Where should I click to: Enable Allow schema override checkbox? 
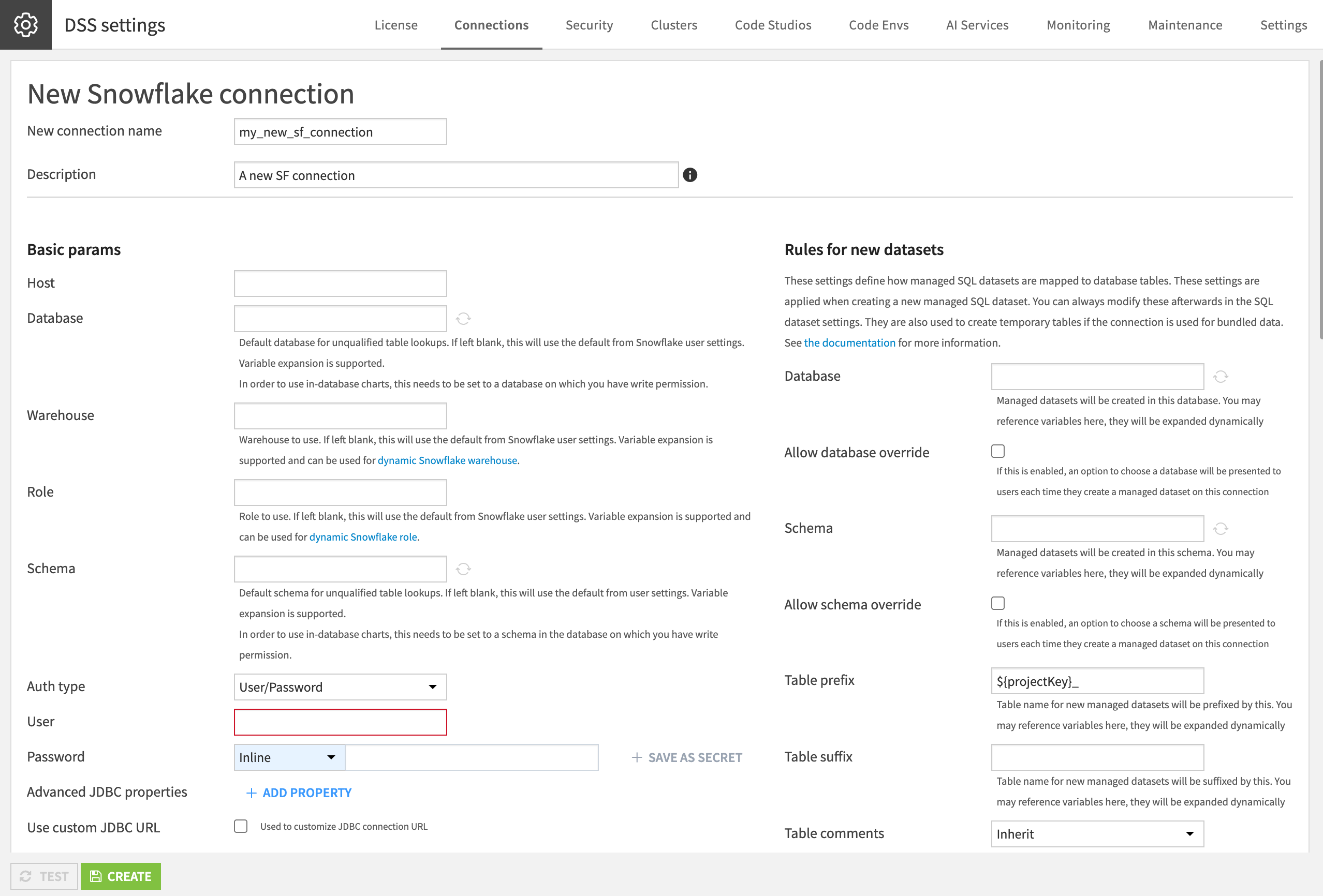(998, 603)
